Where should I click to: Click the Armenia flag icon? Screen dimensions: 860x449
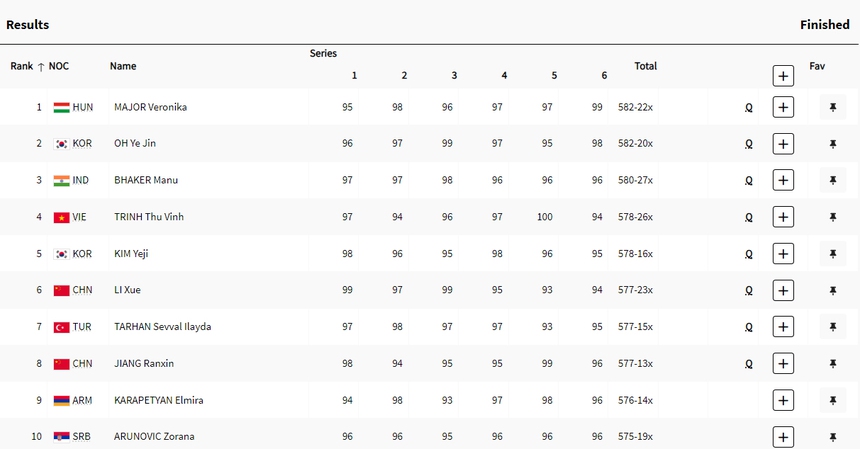(61, 400)
